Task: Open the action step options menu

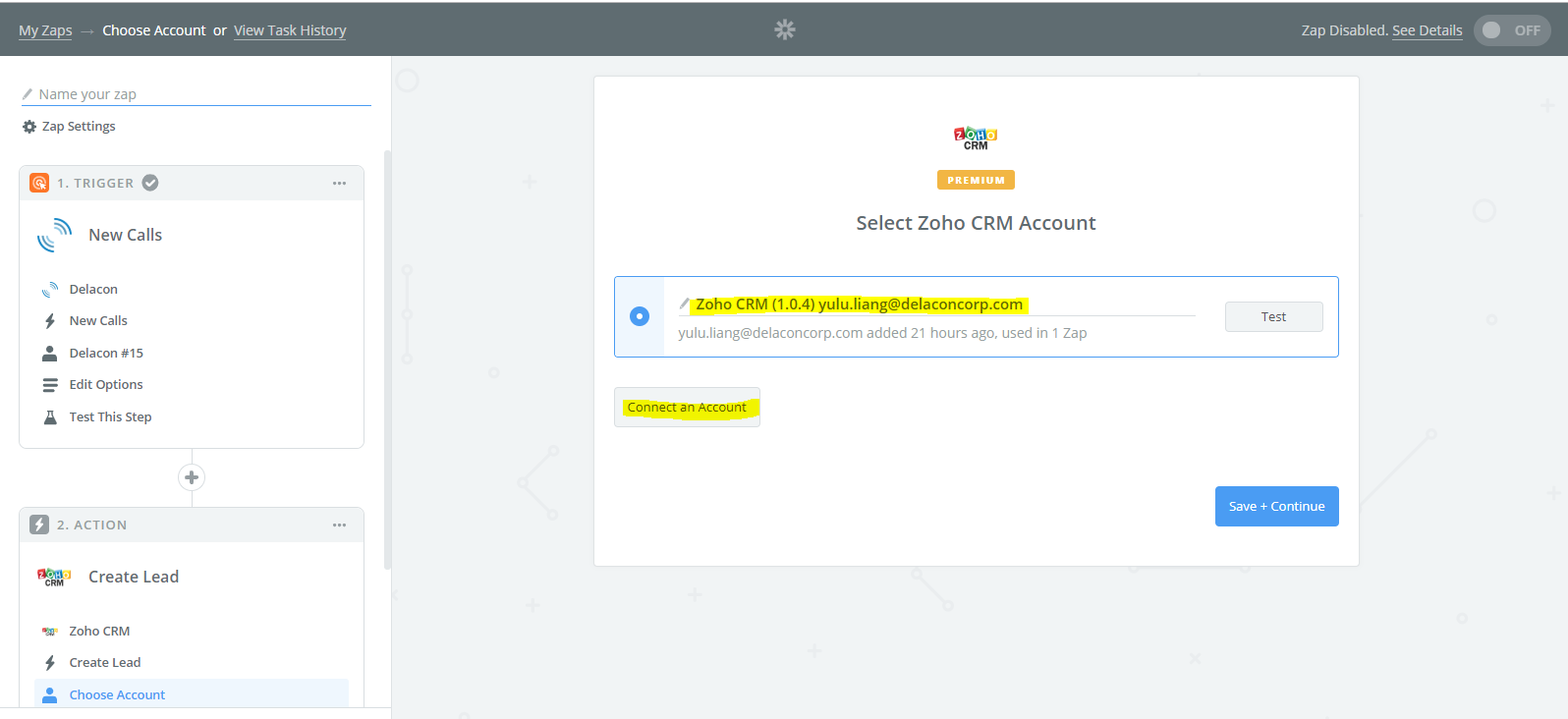Action: click(339, 525)
